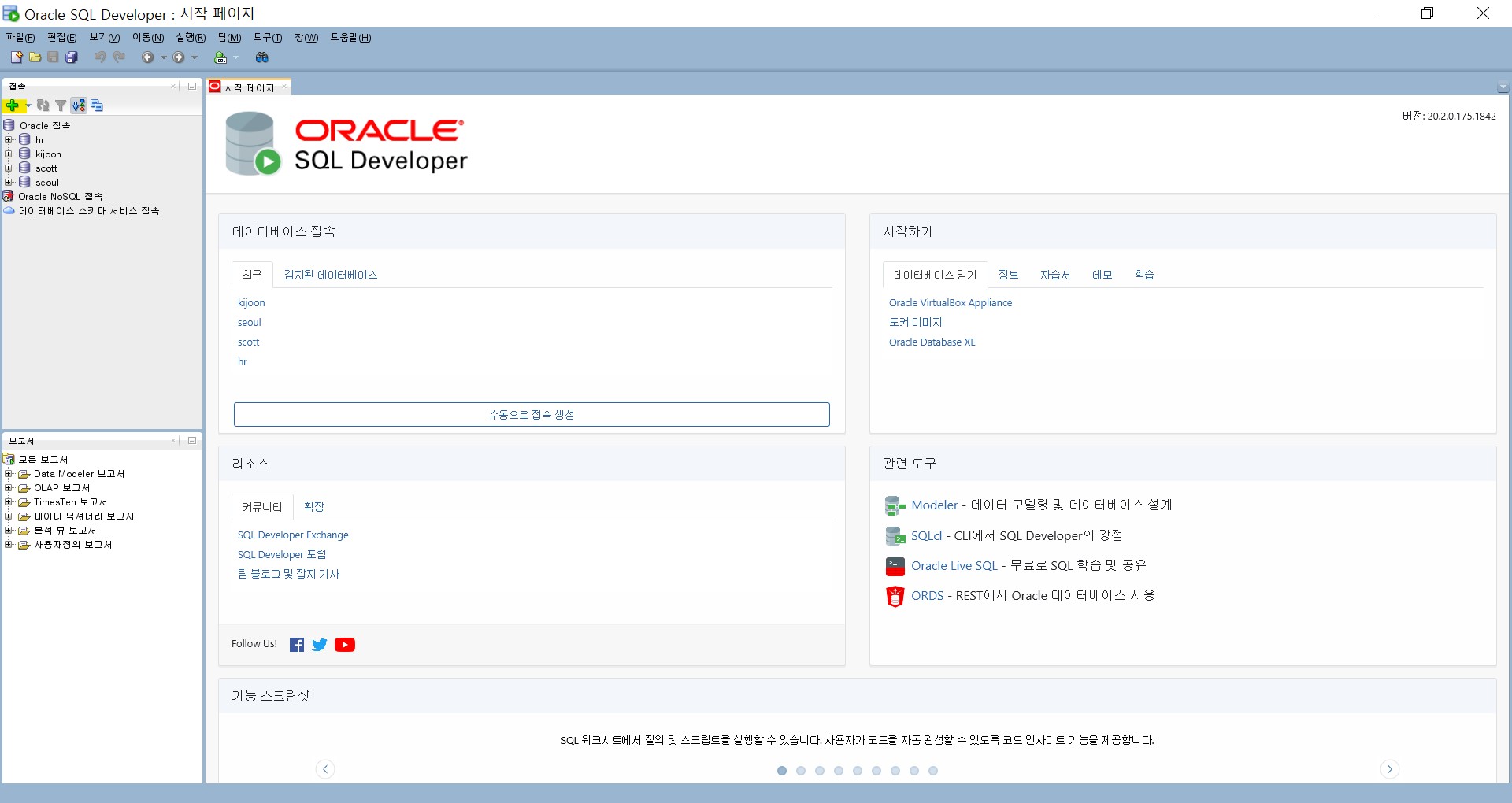Select the first carousel page dot
This screenshot has height=803, width=1512.
pyautogui.click(x=782, y=771)
